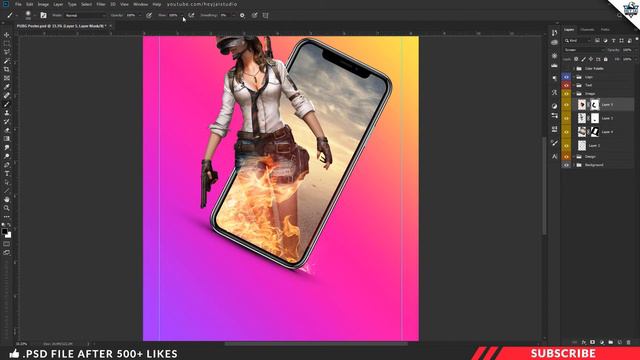Expand the Design group
Image resolution: width=640 pixels, height=360 pixels.
coord(573,156)
